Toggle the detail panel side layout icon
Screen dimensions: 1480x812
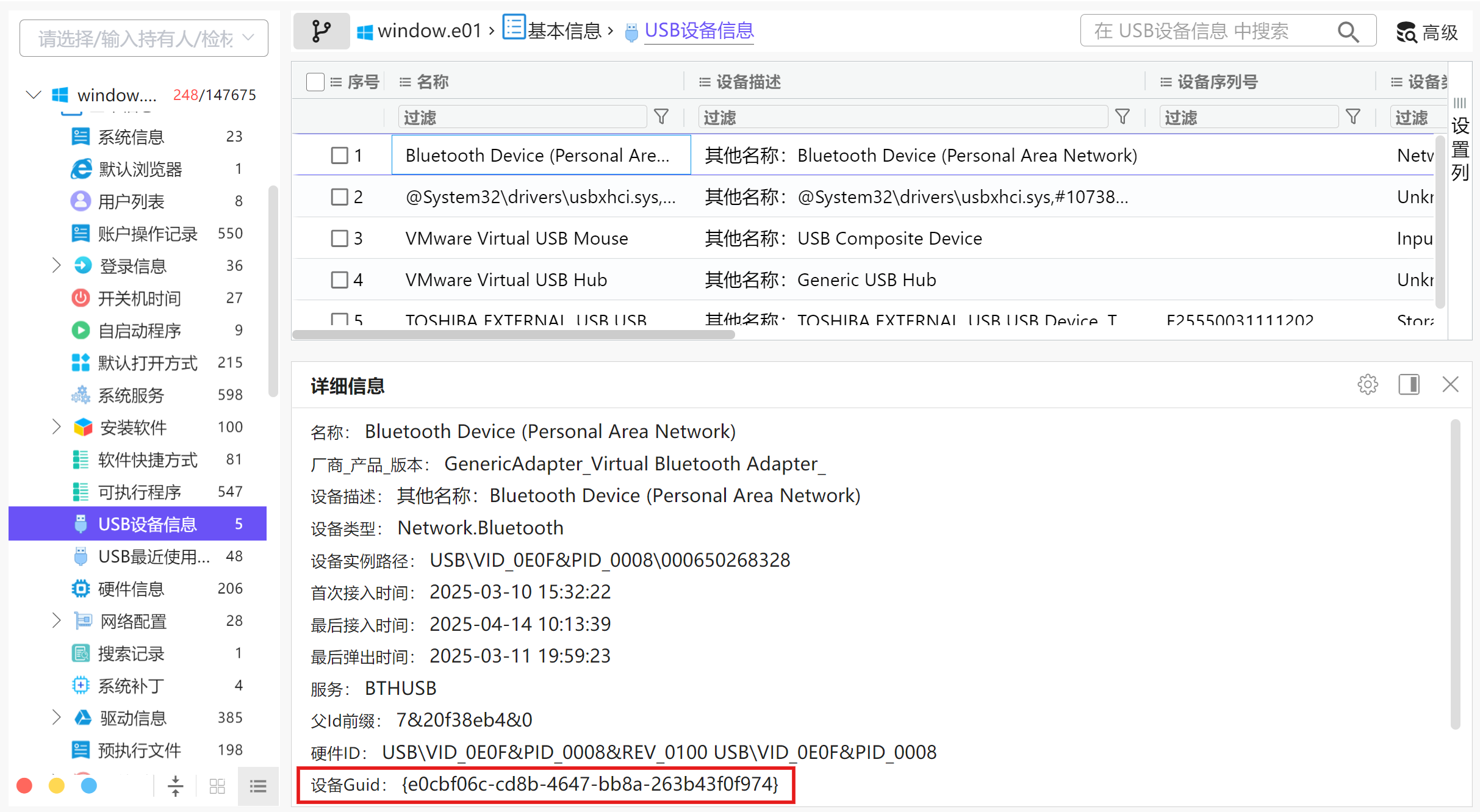pyautogui.click(x=1409, y=385)
